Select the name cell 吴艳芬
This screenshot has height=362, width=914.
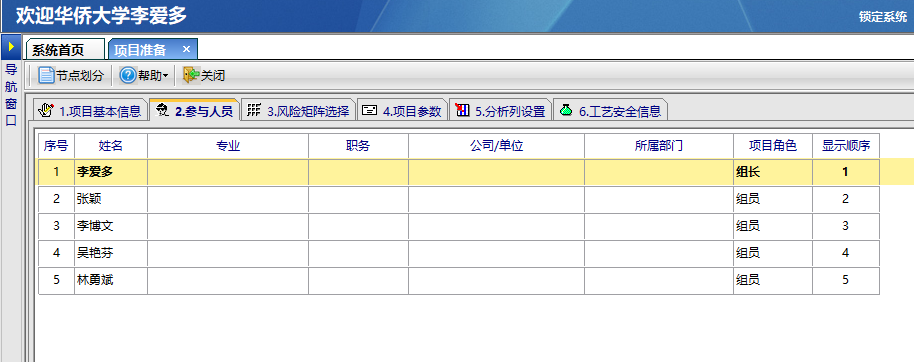click(111, 253)
